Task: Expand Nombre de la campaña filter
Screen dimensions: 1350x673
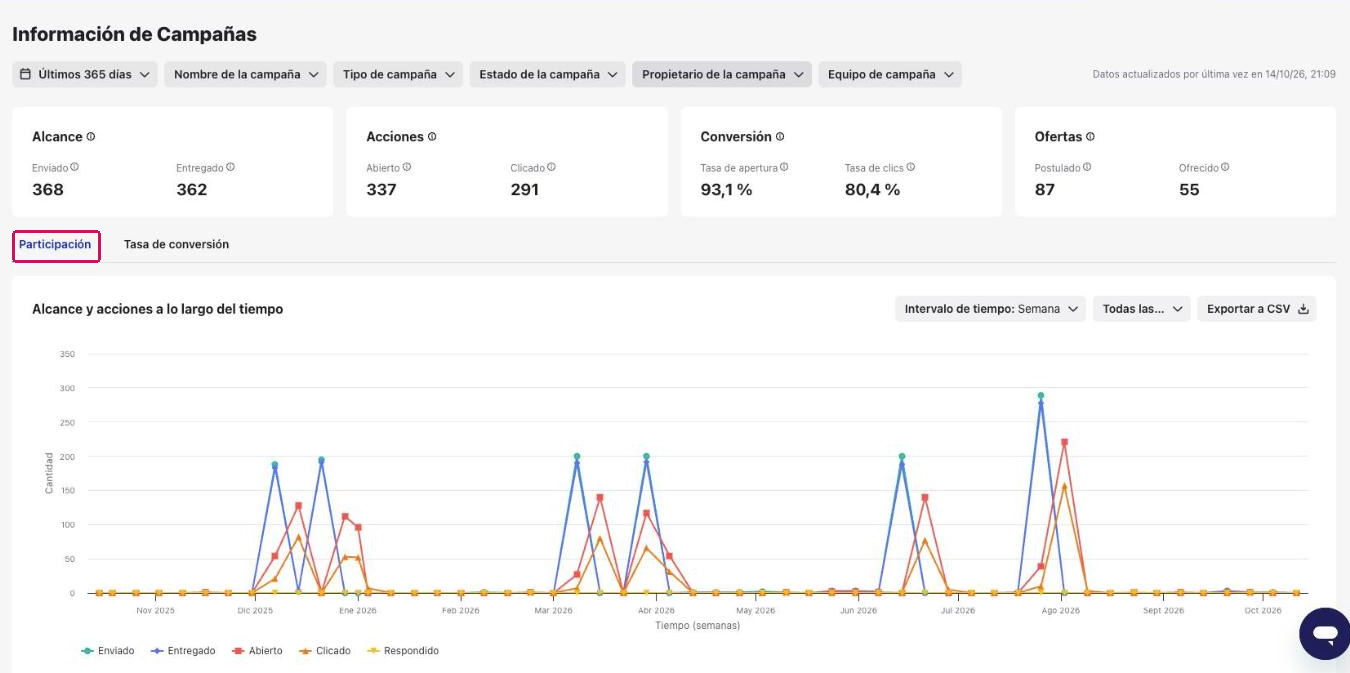Action: 246,74
